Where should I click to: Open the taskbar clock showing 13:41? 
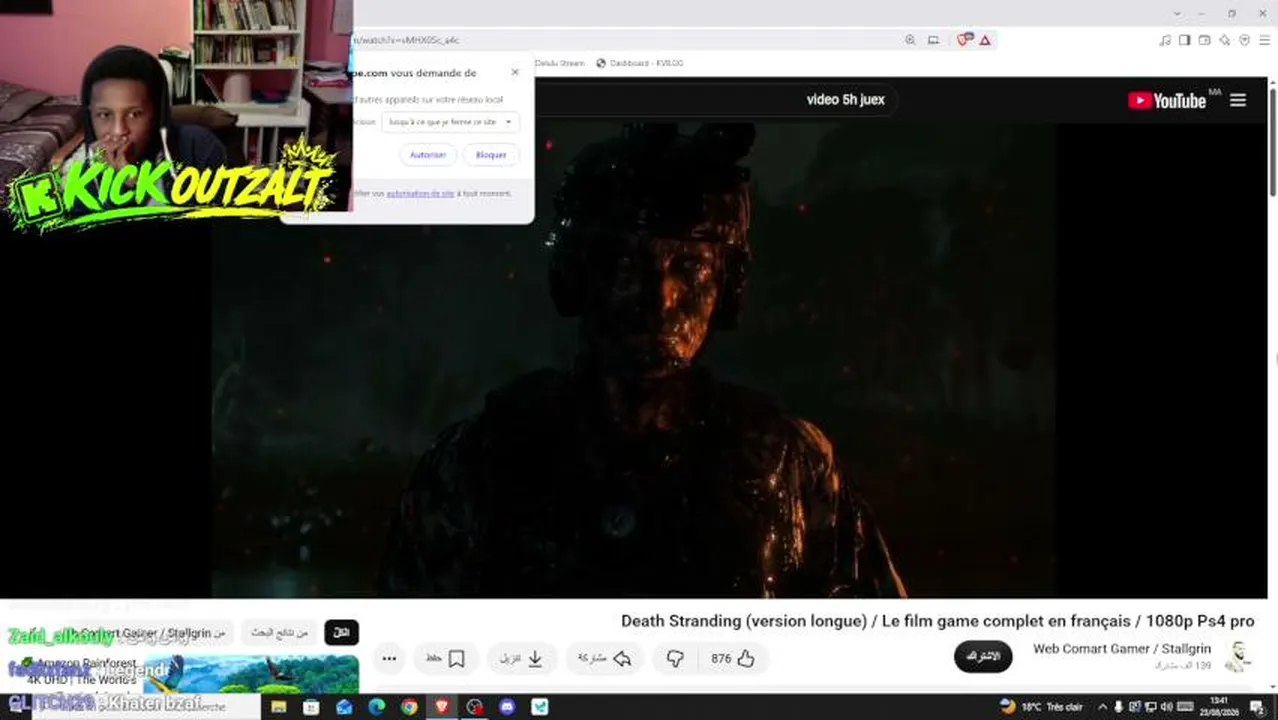click(1219, 706)
